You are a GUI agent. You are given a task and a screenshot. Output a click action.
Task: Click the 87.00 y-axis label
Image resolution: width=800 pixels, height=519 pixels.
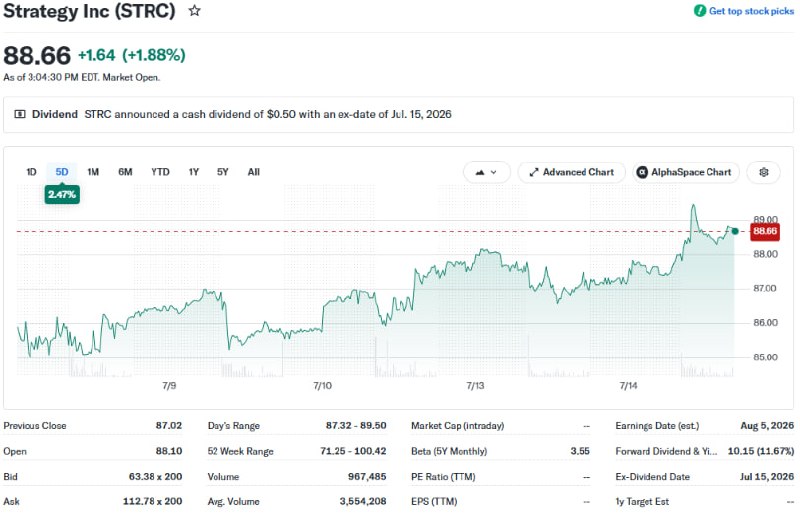tap(765, 289)
